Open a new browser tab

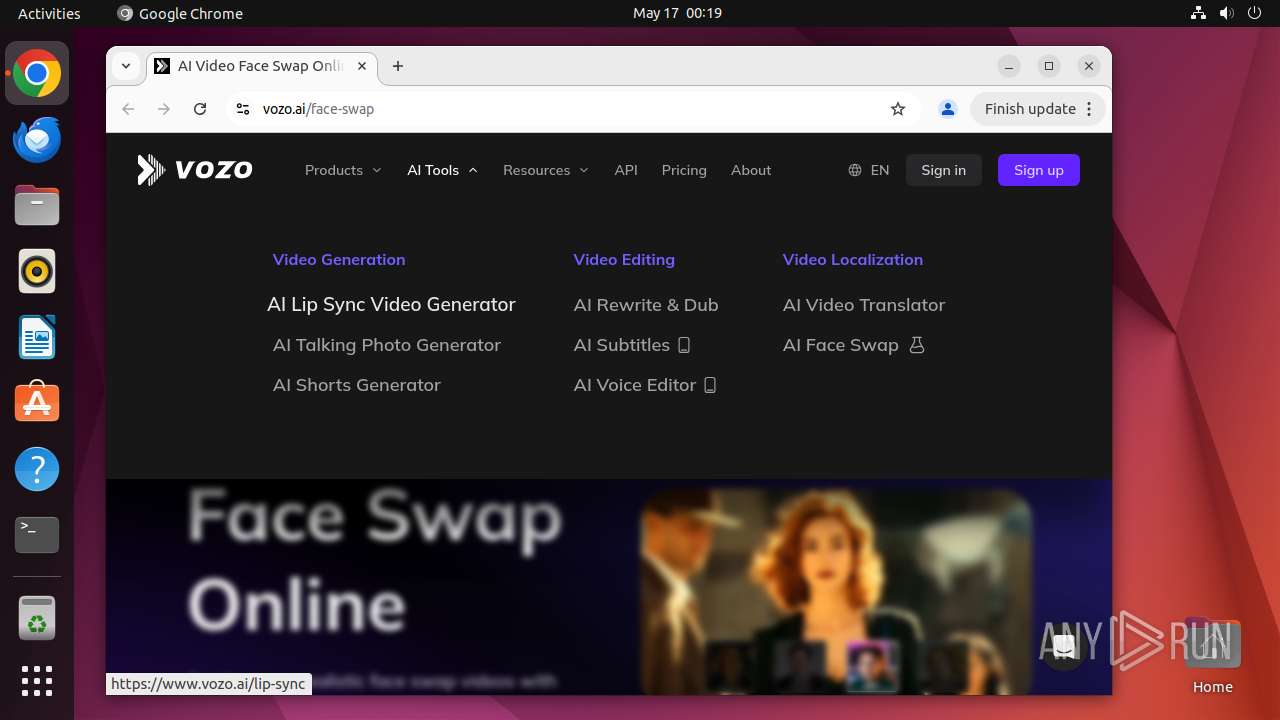click(x=398, y=66)
